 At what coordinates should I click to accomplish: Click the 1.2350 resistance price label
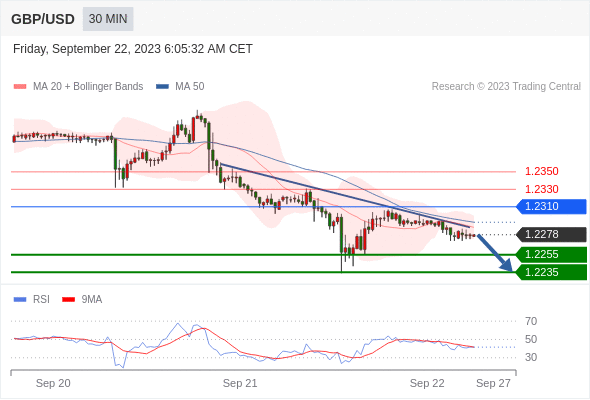(541, 171)
